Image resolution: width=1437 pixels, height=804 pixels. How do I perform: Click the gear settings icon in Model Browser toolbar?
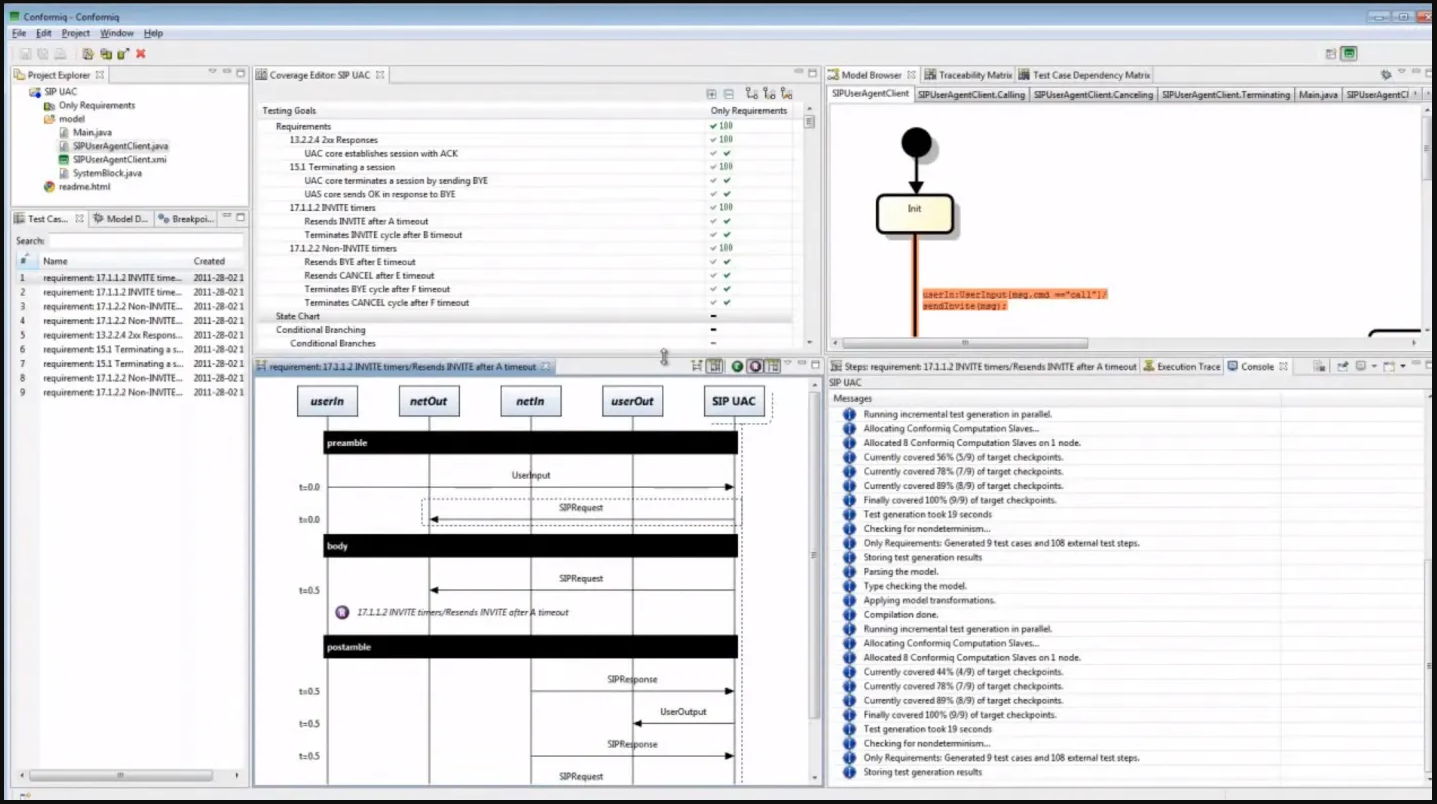[1386, 75]
